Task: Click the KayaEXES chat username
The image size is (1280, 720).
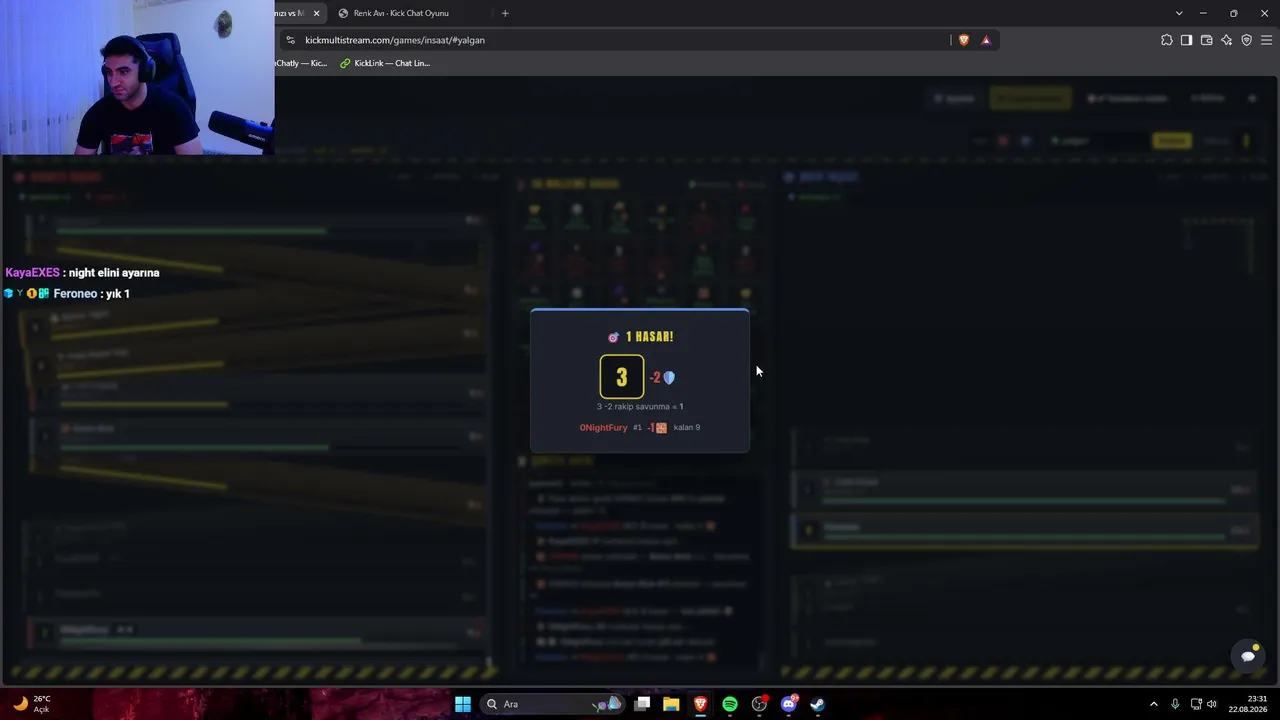Action: click(33, 272)
